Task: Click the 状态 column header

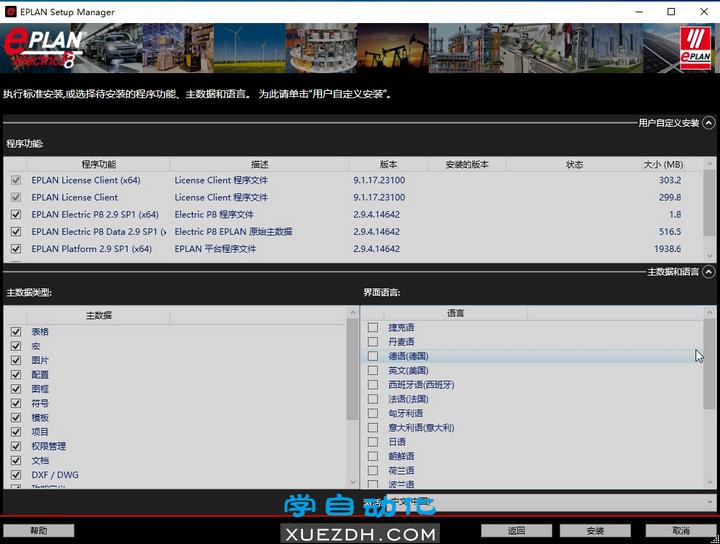Action: click(x=574, y=164)
